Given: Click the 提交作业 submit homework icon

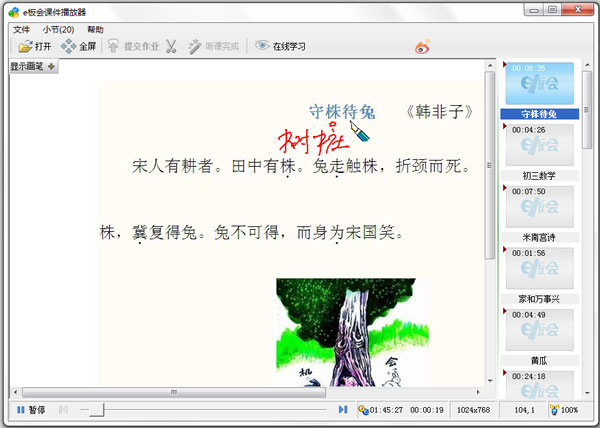Looking at the screenshot, I should (x=114, y=46).
